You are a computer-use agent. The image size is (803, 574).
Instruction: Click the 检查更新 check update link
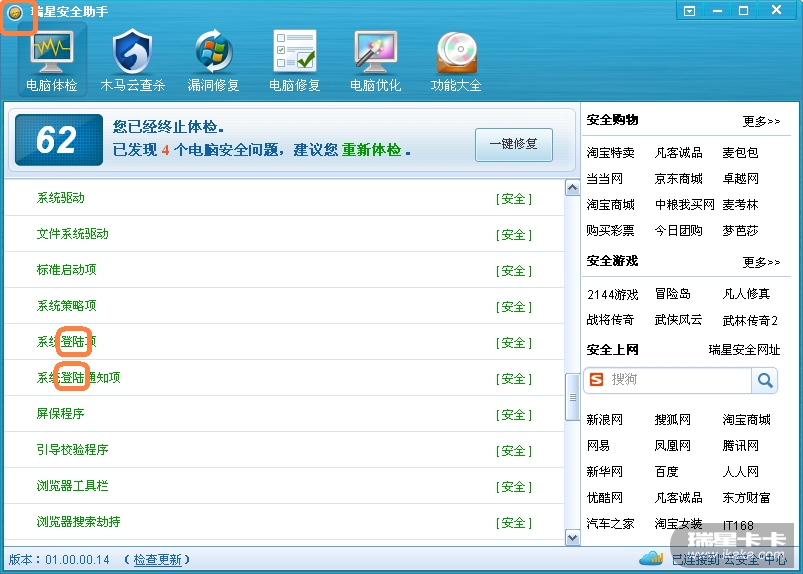tap(158, 560)
